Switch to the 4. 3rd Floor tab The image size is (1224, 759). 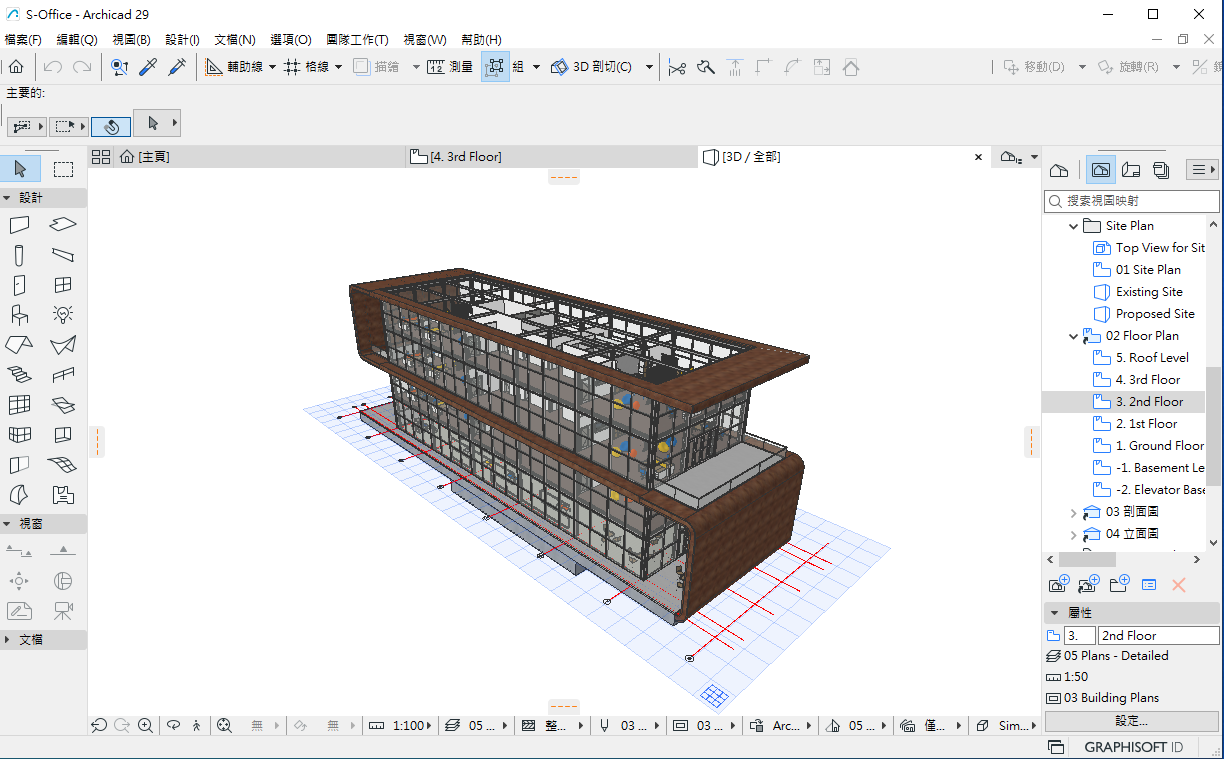tap(465, 157)
